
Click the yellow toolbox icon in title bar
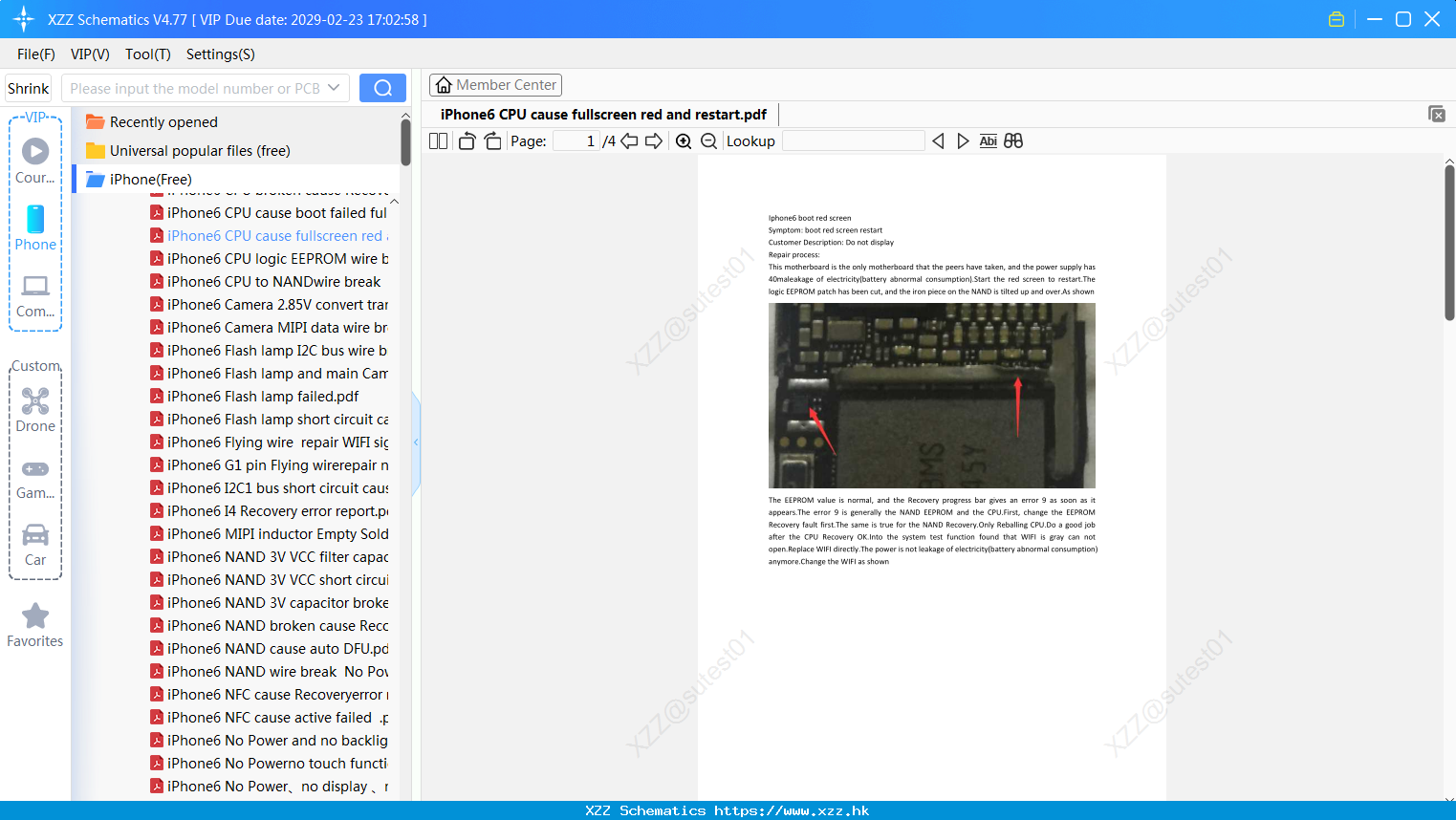point(1336,19)
